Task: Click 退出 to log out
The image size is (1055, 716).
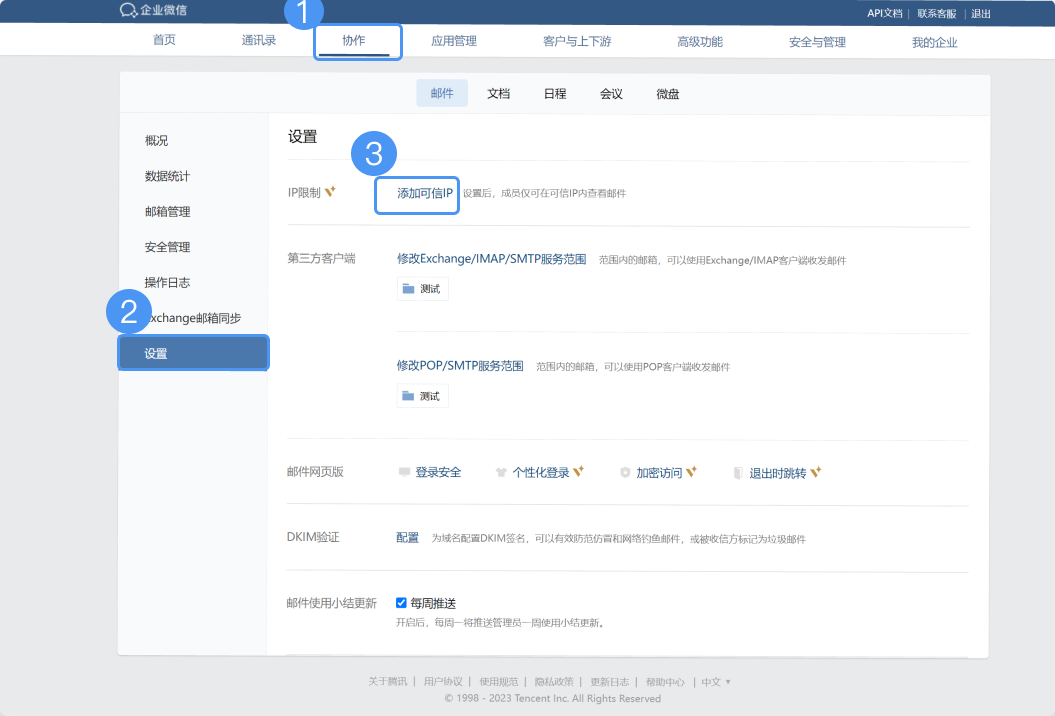Action: pos(981,13)
